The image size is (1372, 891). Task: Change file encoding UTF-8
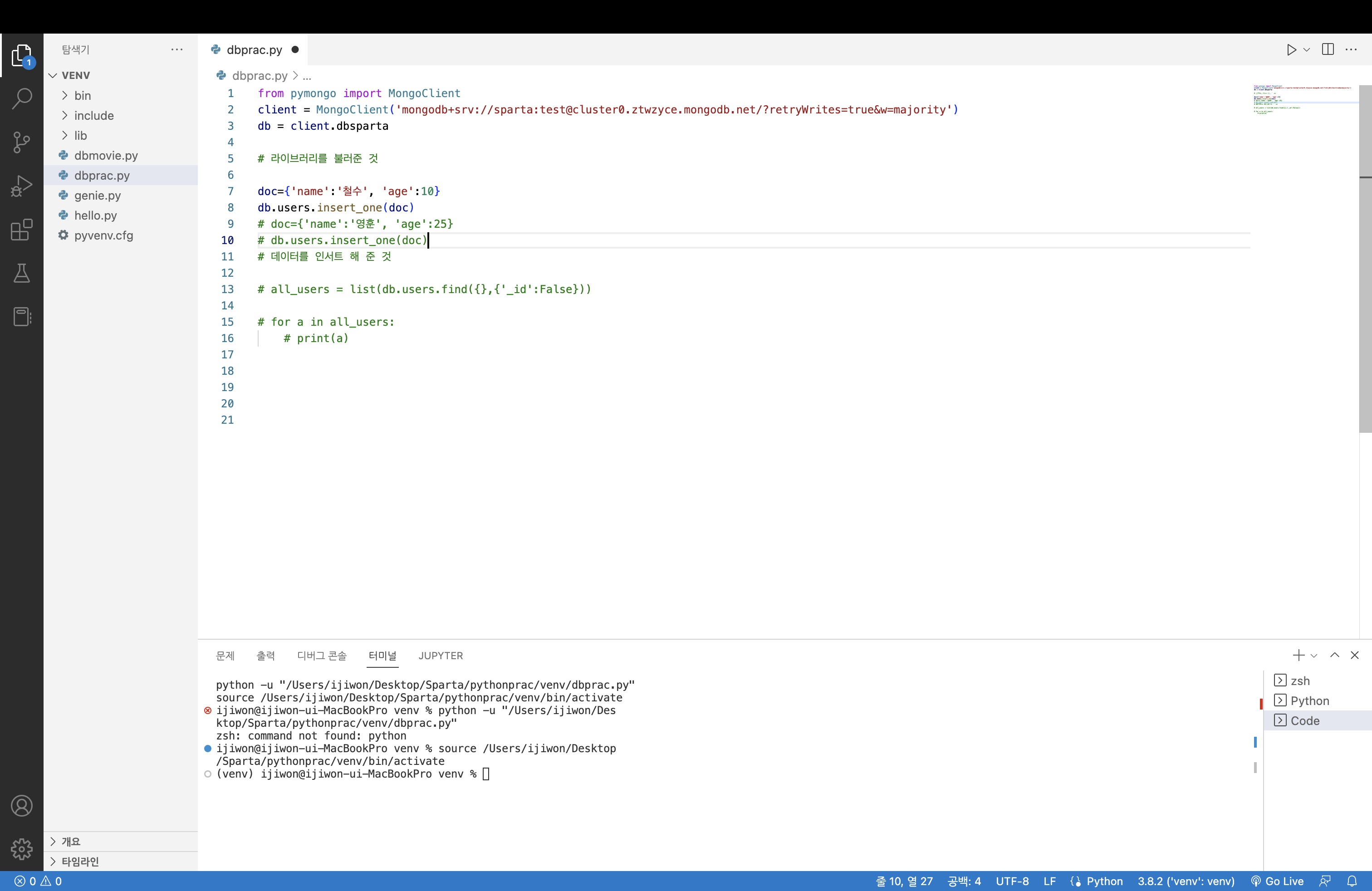coord(1012,881)
